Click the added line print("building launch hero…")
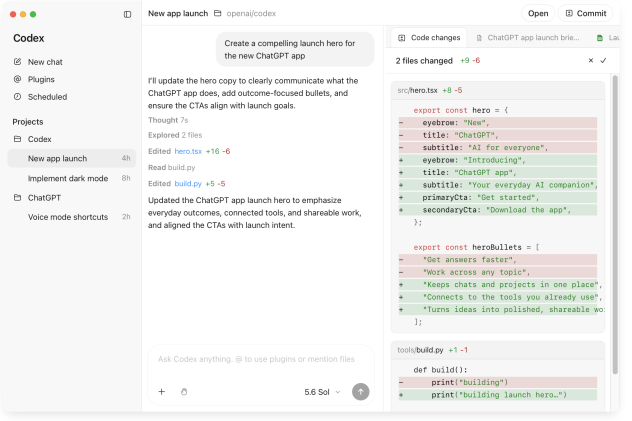 [498, 395]
